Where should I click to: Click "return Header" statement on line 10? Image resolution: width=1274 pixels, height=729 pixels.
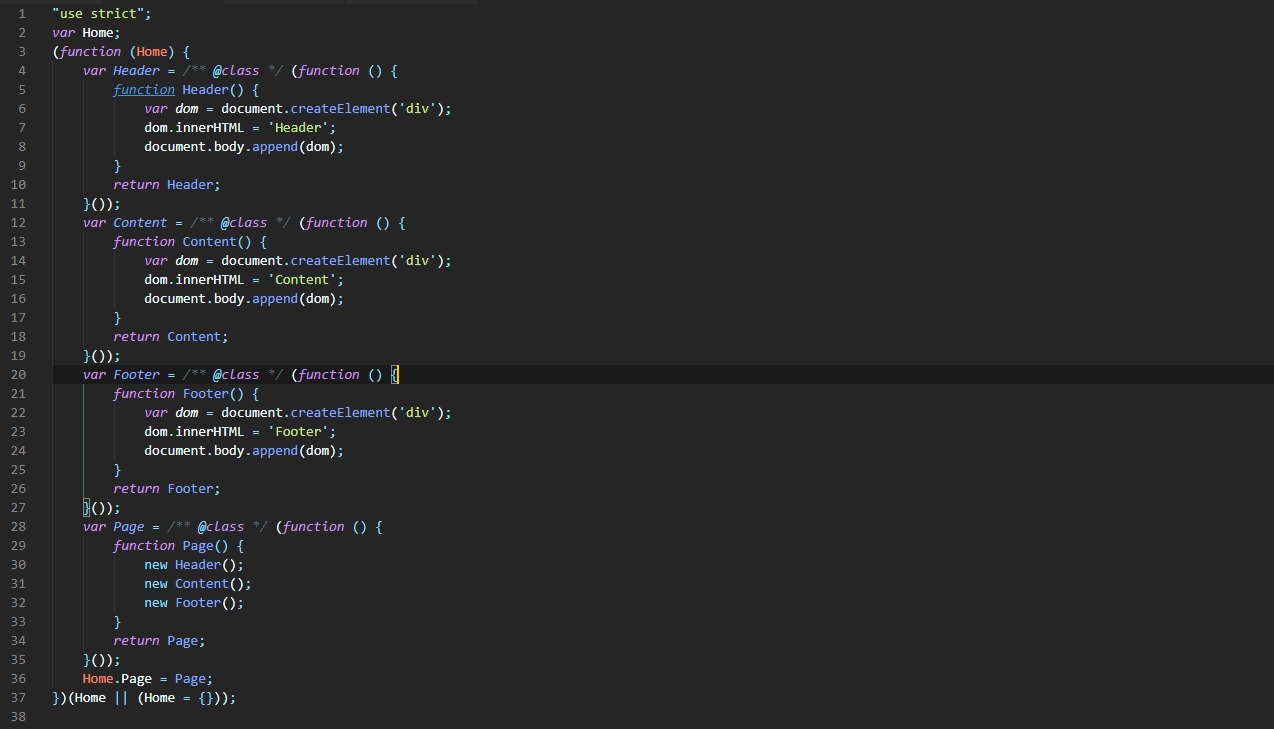pos(166,184)
